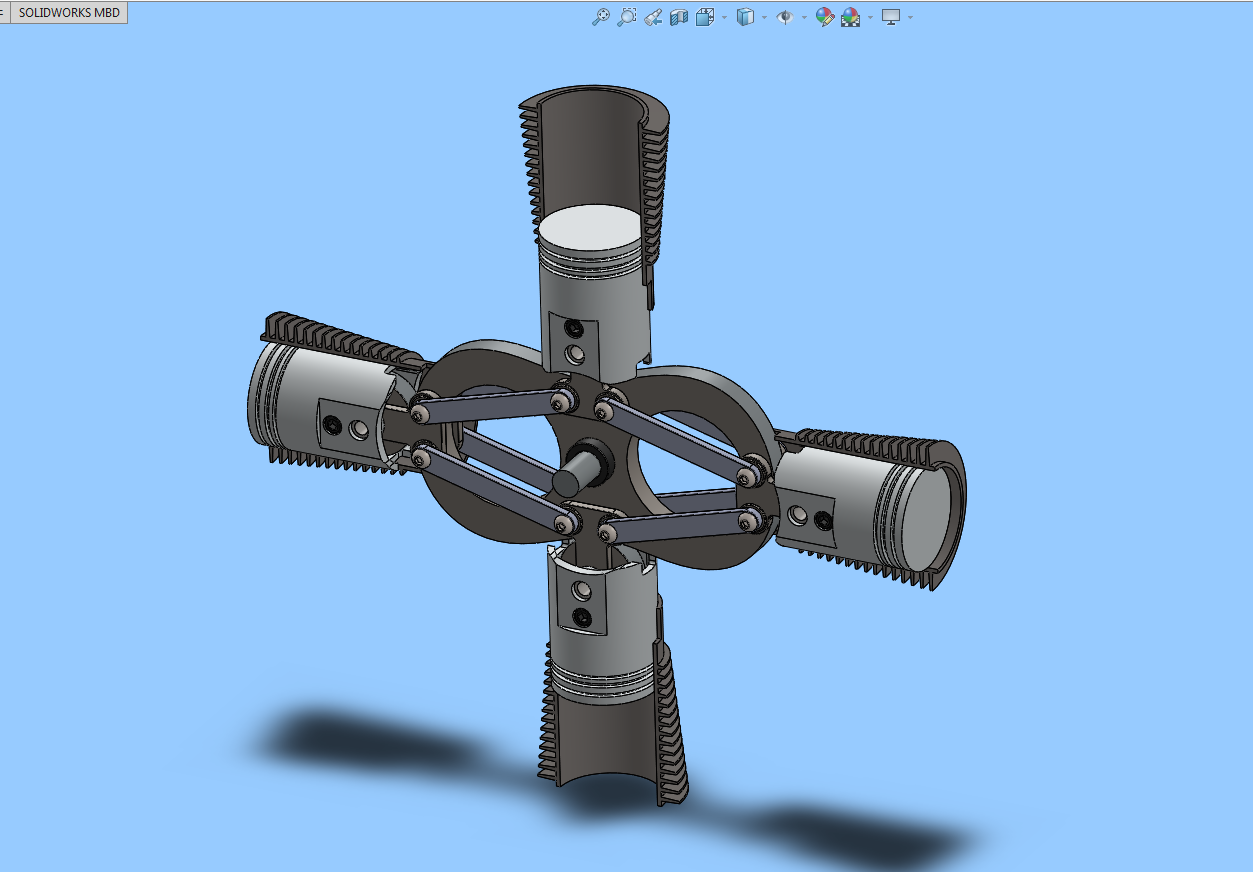Image resolution: width=1253 pixels, height=872 pixels.
Task: Expand the Display Style dropdown arrow
Action: pyautogui.click(x=764, y=18)
